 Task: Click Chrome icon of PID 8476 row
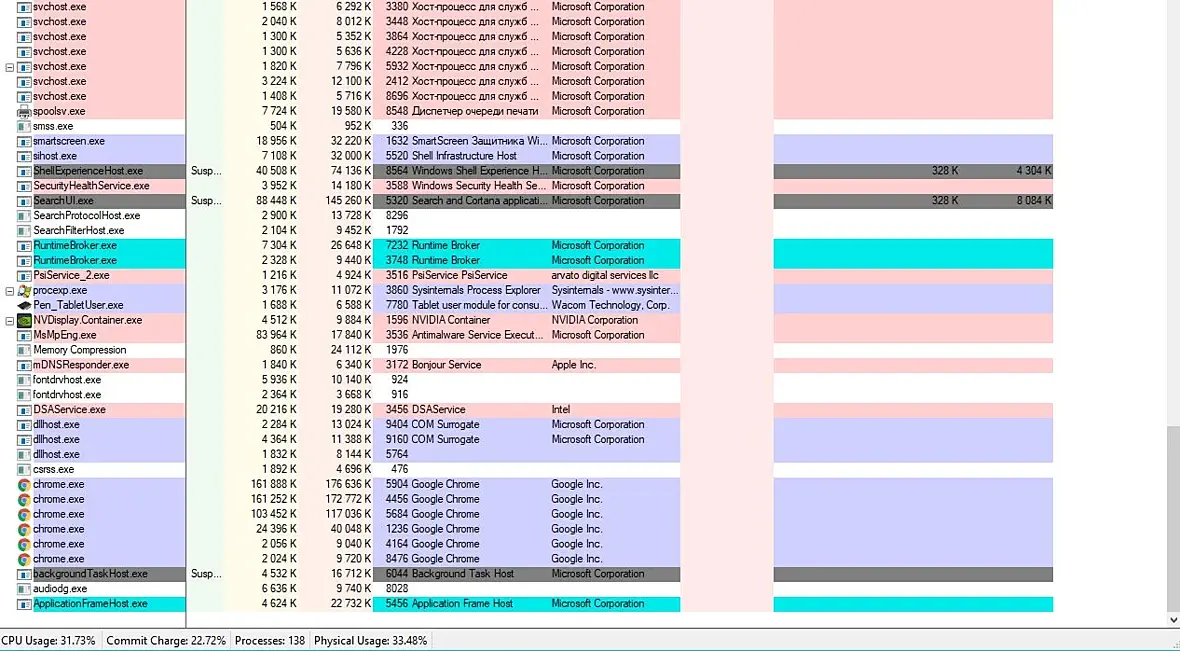point(24,559)
